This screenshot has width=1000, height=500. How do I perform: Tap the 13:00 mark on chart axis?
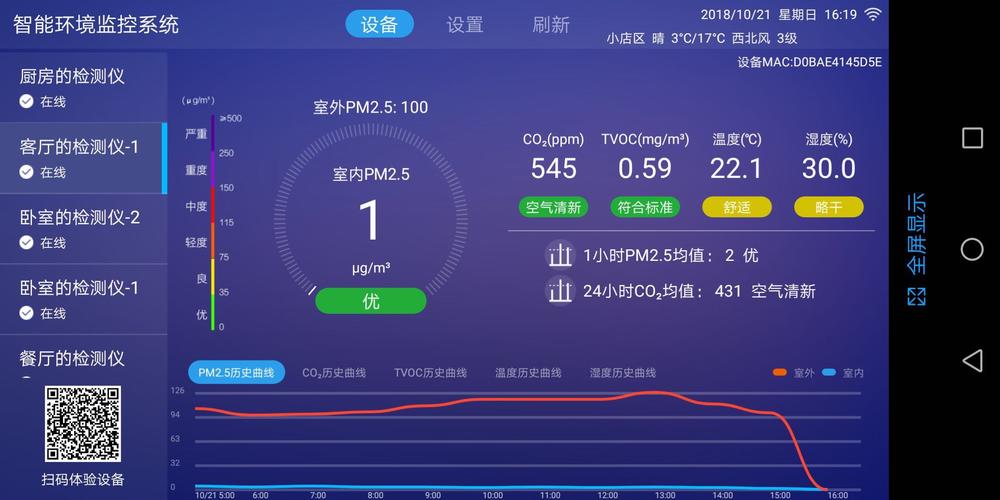[665, 495]
